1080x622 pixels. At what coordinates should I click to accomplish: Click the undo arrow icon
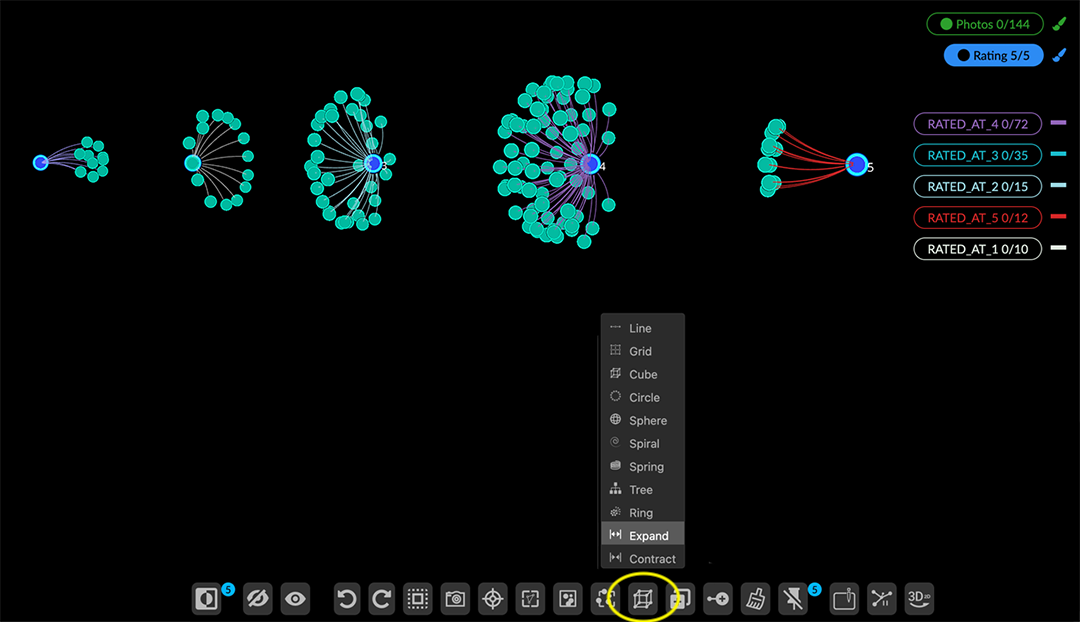pyautogui.click(x=347, y=599)
